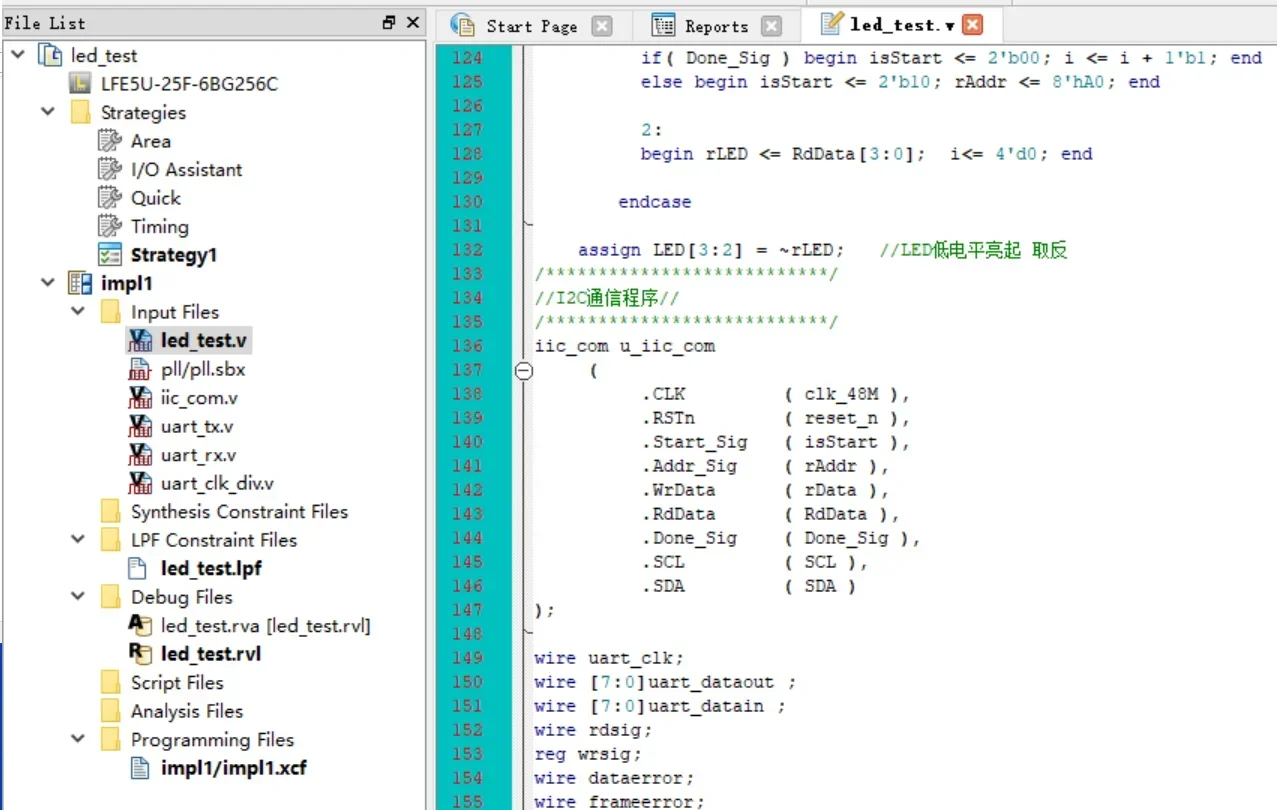The height and width of the screenshot is (810, 1277).
Task: Float the File List panel
Action: [389, 22]
